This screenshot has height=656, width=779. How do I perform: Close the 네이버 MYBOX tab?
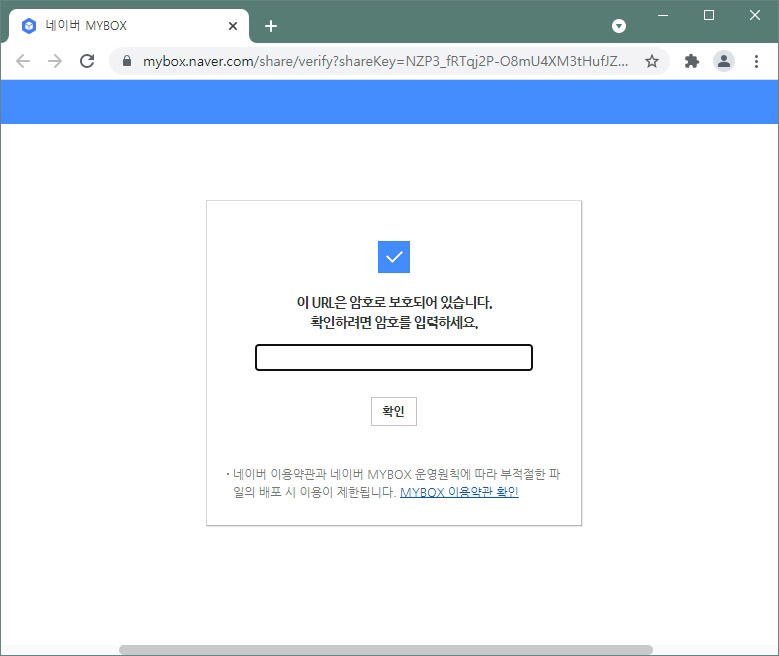(233, 26)
